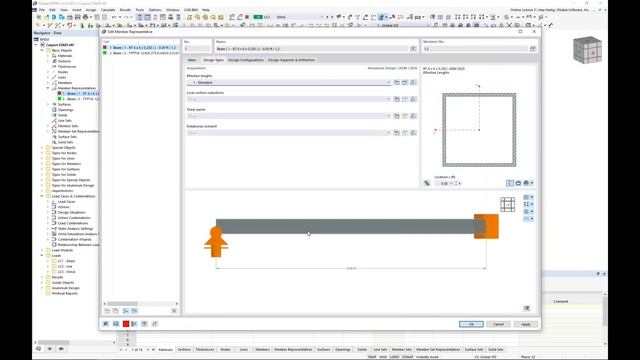Open the Rotational restraint dropdown

[x=388, y=133]
